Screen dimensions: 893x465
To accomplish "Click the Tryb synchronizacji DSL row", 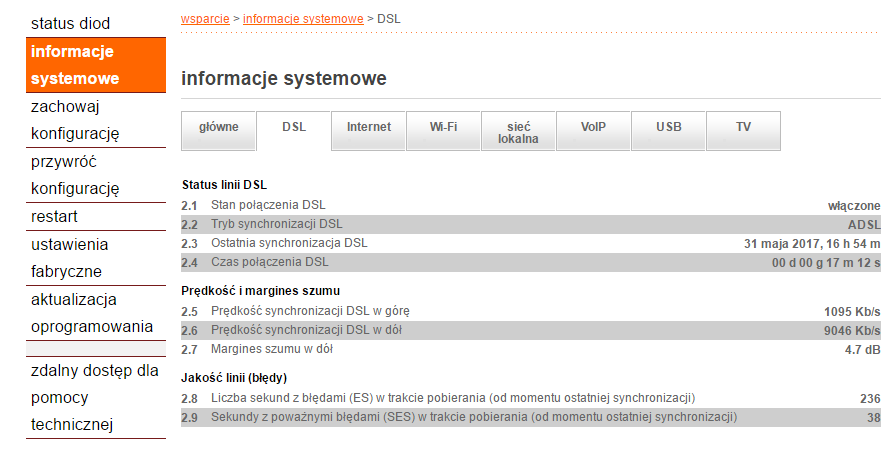I will [x=531, y=224].
